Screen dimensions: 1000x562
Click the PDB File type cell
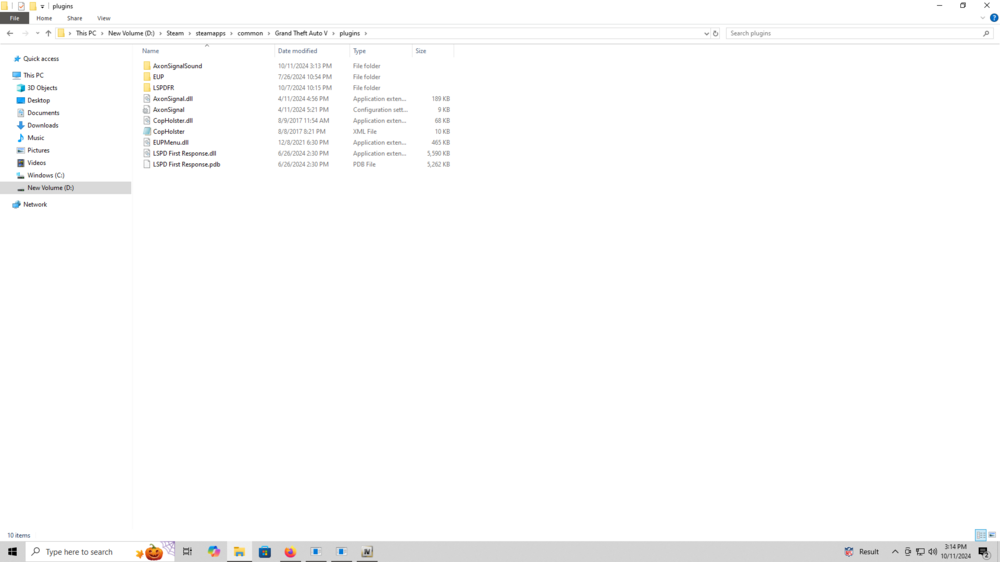(364, 164)
